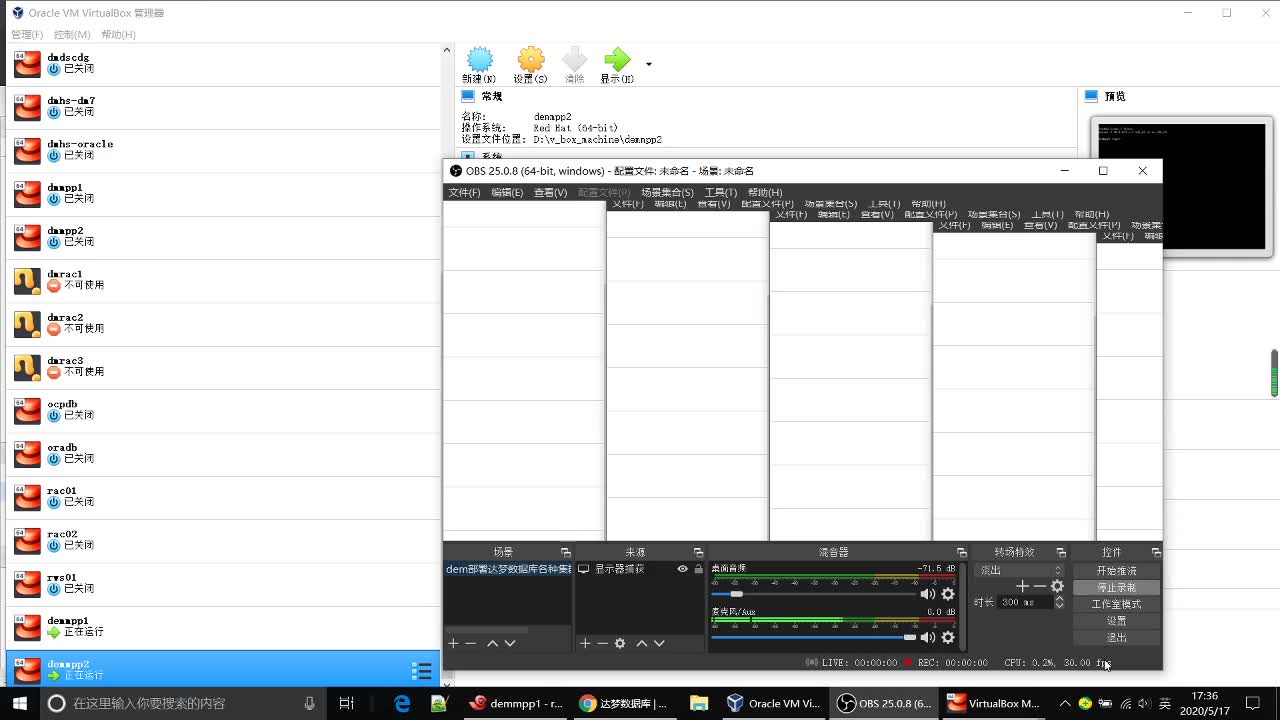Click 停止录制 stop recording button
1280x720 pixels.
click(1116, 587)
